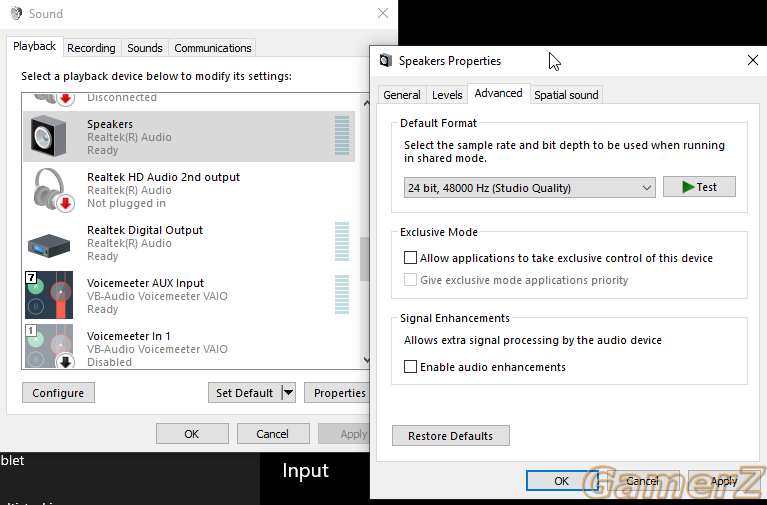767x505 pixels.
Task: Select the 'Voicemeeter In 1' device name
Action: coord(129,336)
